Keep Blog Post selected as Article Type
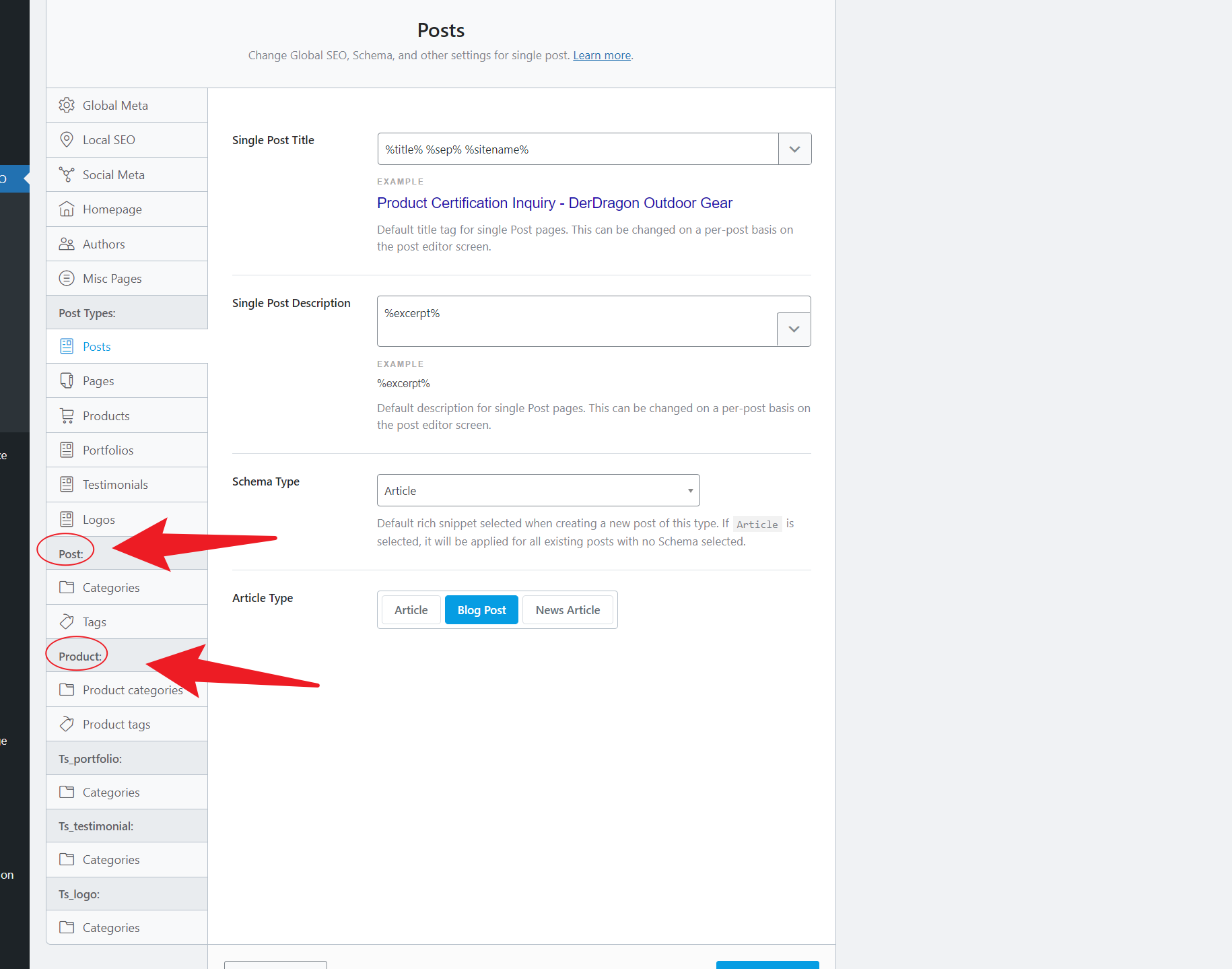Viewport: 1232px width, 969px height. click(x=481, y=609)
